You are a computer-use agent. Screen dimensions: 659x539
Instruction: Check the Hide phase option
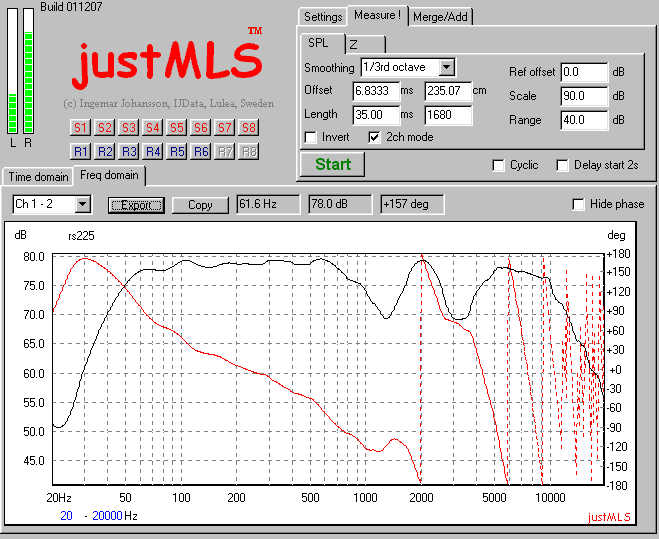(578, 204)
